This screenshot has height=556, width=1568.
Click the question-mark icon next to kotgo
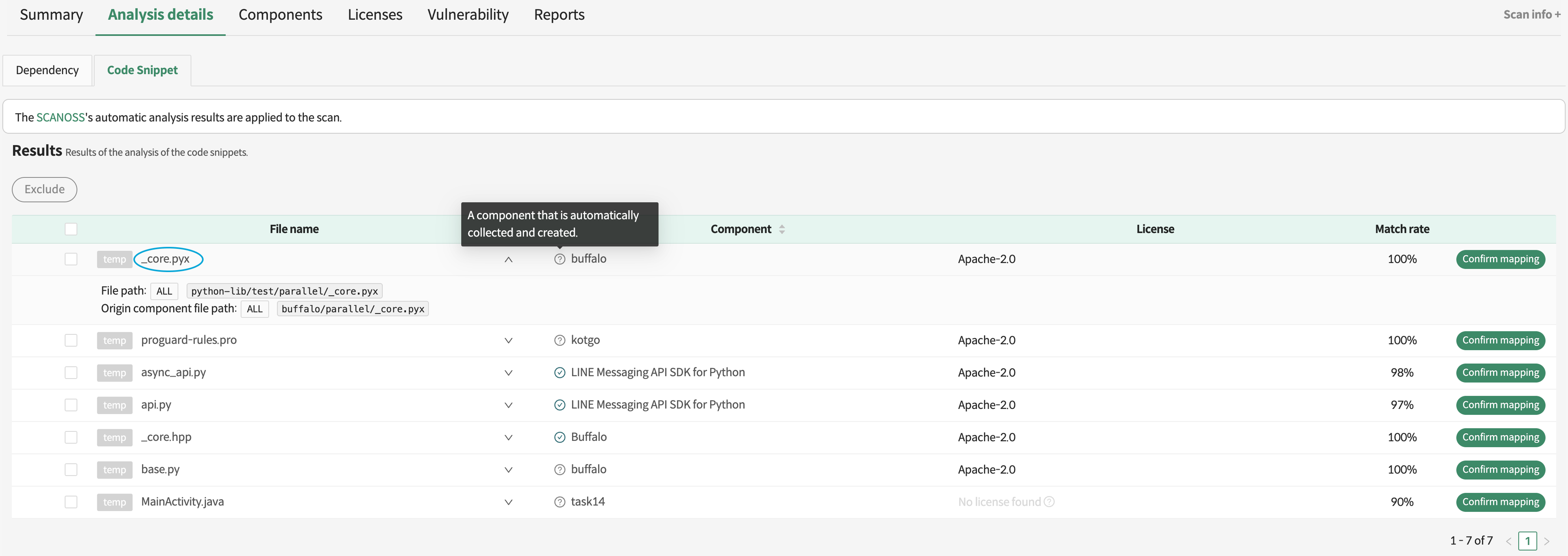[559, 340]
